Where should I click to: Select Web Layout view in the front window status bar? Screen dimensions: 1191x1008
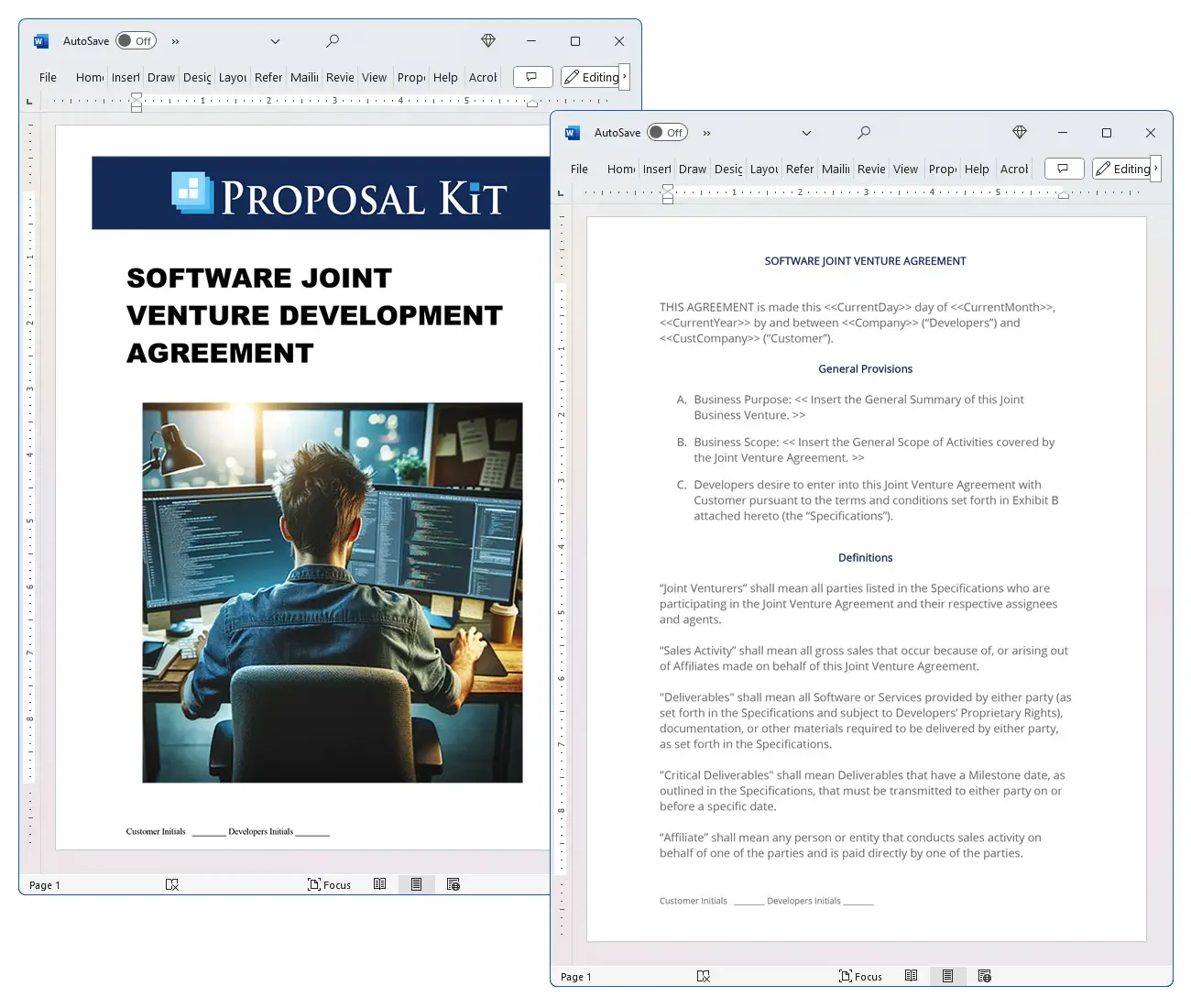pos(984,976)
